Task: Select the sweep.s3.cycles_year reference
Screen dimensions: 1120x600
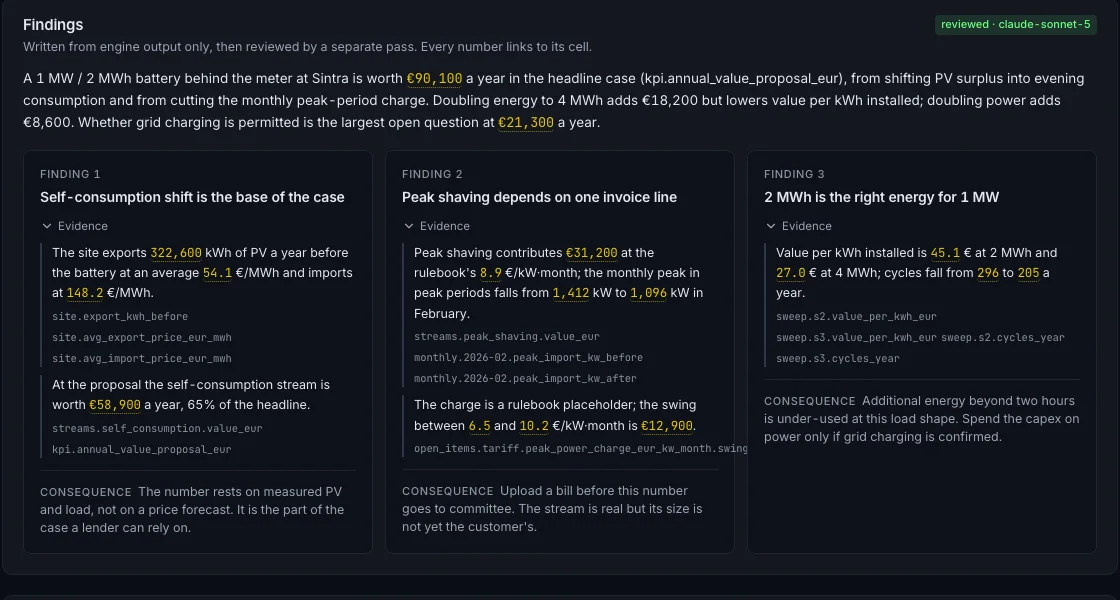Action: pyautogui.click(x=838, y=359)
